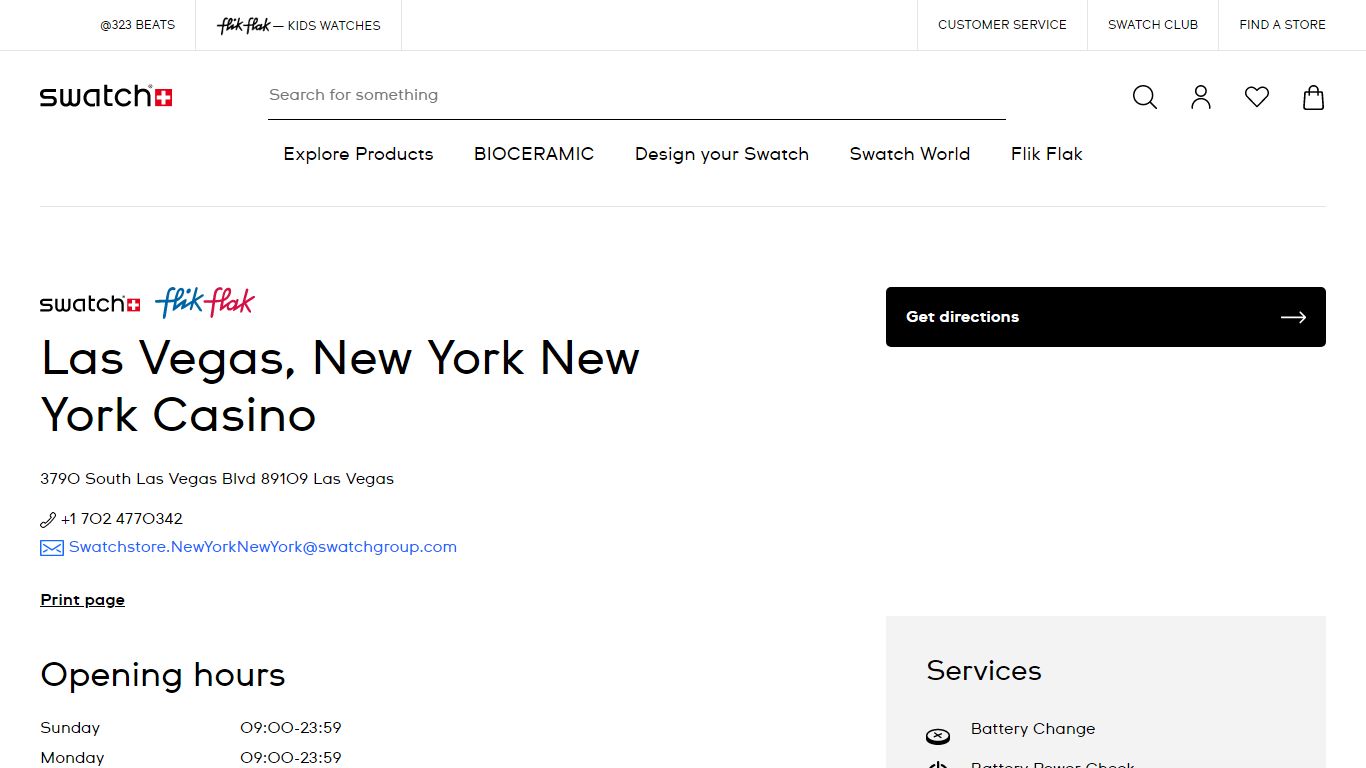This screenshot has width=1366, height=768.
Task: Open search with the magnifier icon
Action: [x=1145, y=97]
